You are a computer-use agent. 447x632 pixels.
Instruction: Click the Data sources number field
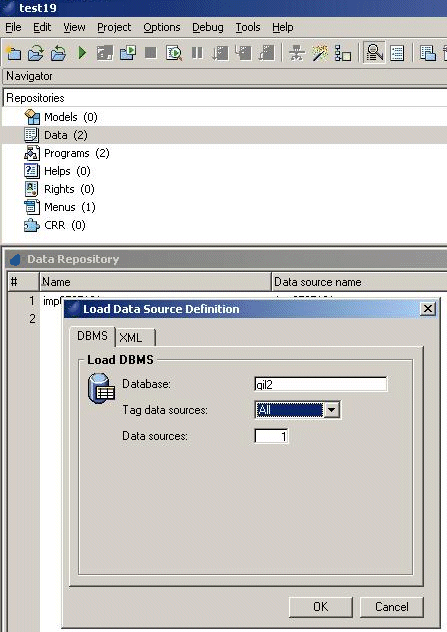point(271,436)
